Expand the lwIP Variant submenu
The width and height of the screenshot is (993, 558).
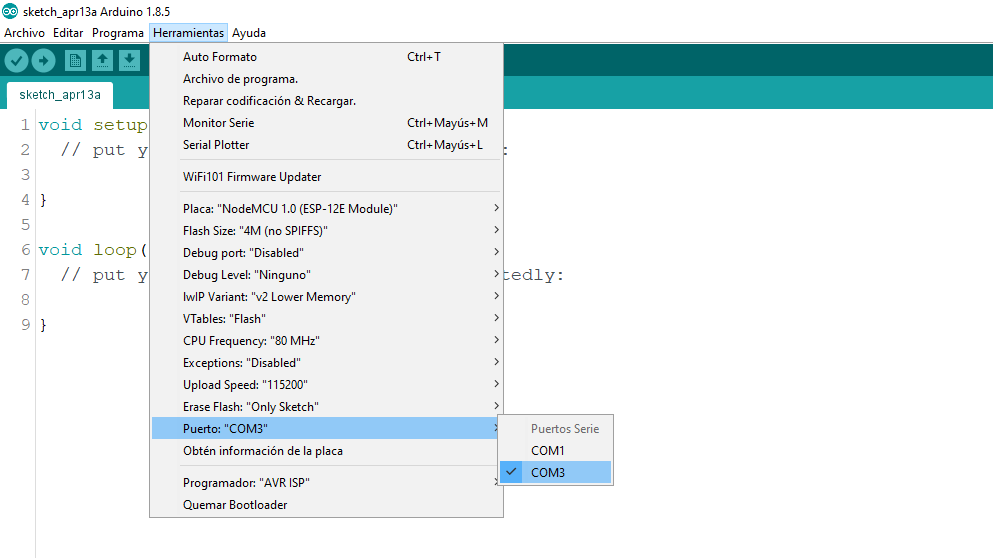point(326,296)
